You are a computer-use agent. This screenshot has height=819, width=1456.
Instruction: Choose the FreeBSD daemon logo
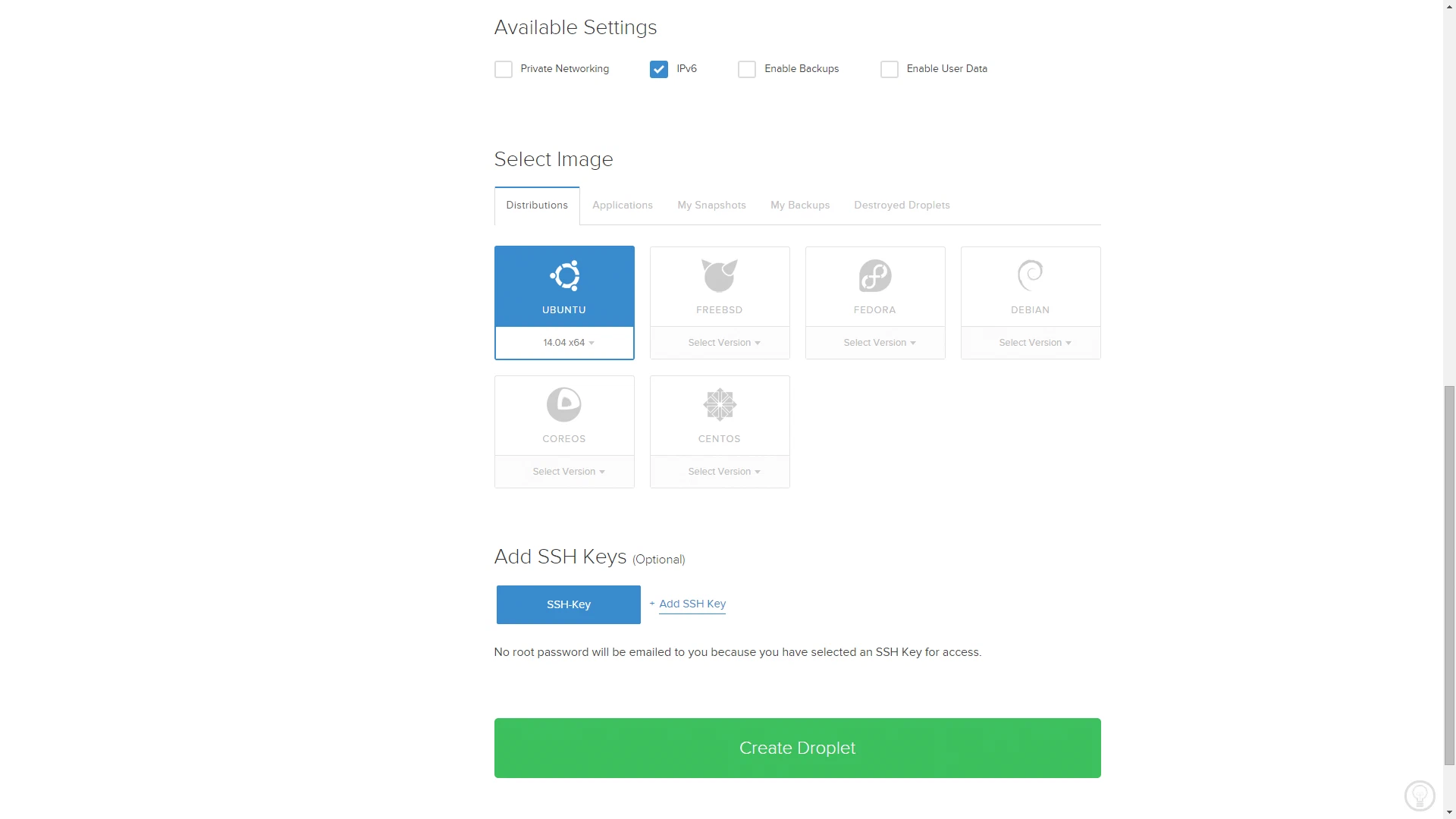pos(720,276)
